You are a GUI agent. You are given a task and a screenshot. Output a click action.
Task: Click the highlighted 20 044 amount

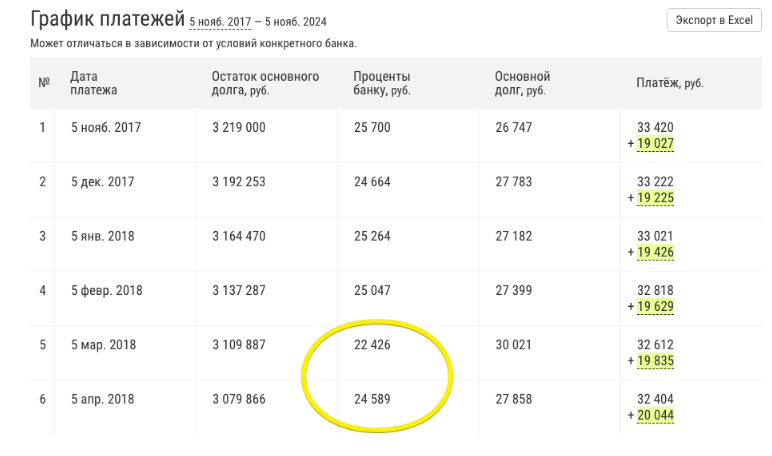655,415
